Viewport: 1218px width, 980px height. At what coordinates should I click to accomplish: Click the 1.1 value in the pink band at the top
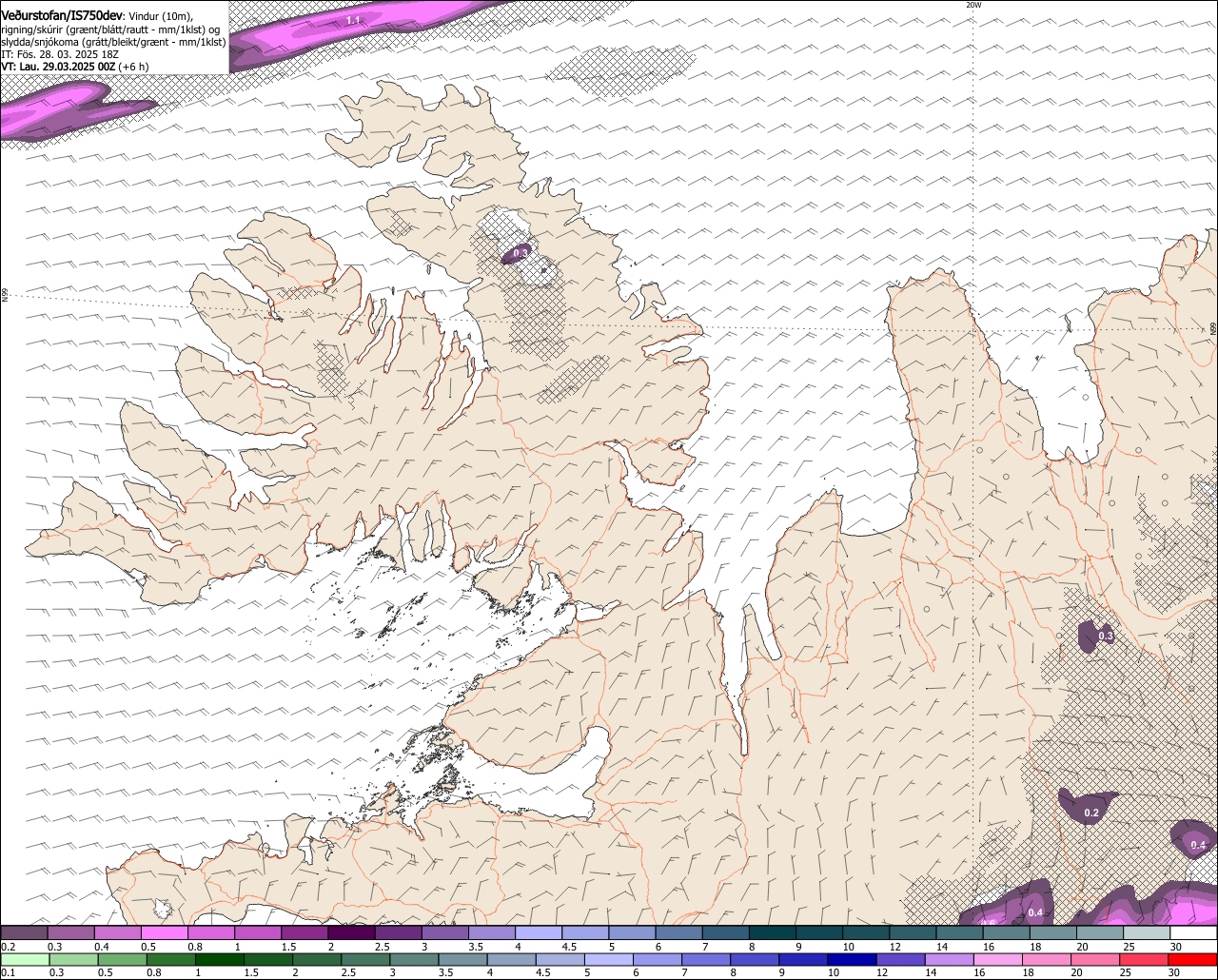click(x=353, y=20)
